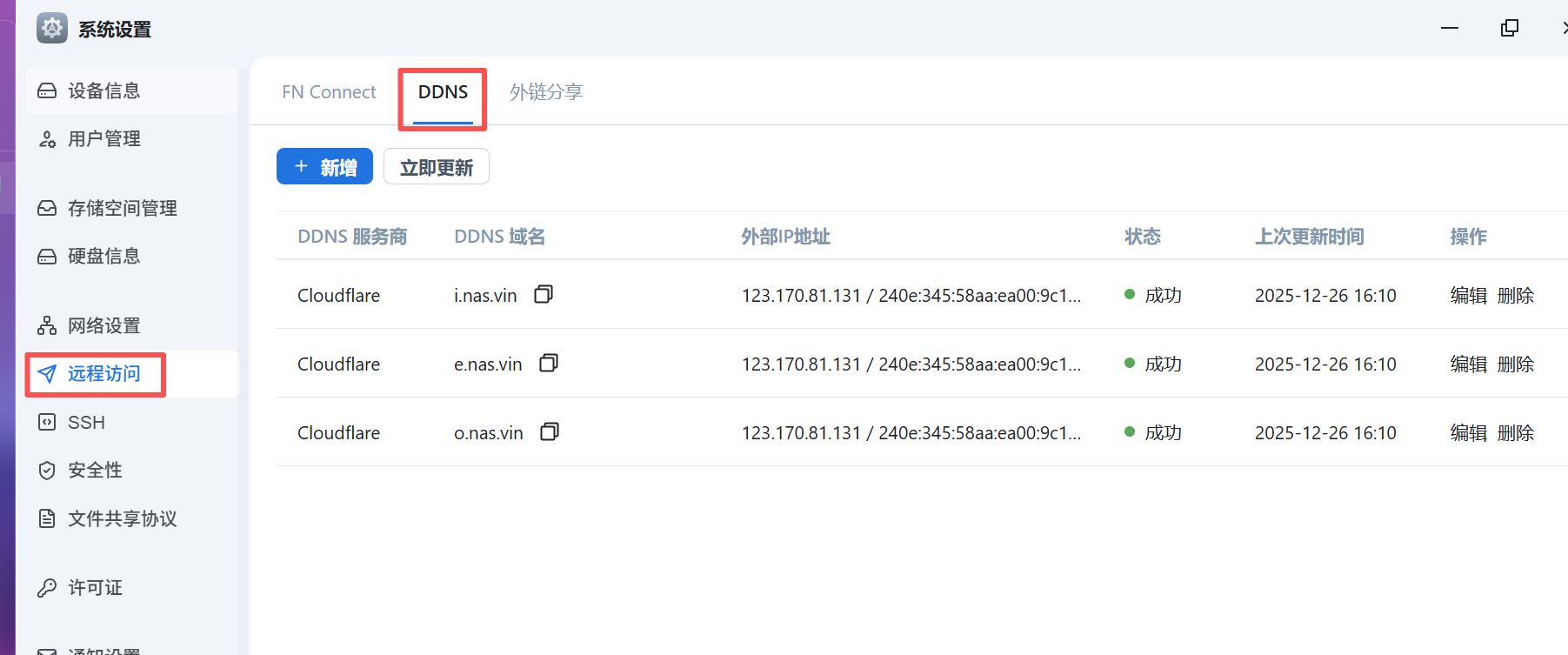Click the DDNS 域名 column header

click(x=499, y=237)
